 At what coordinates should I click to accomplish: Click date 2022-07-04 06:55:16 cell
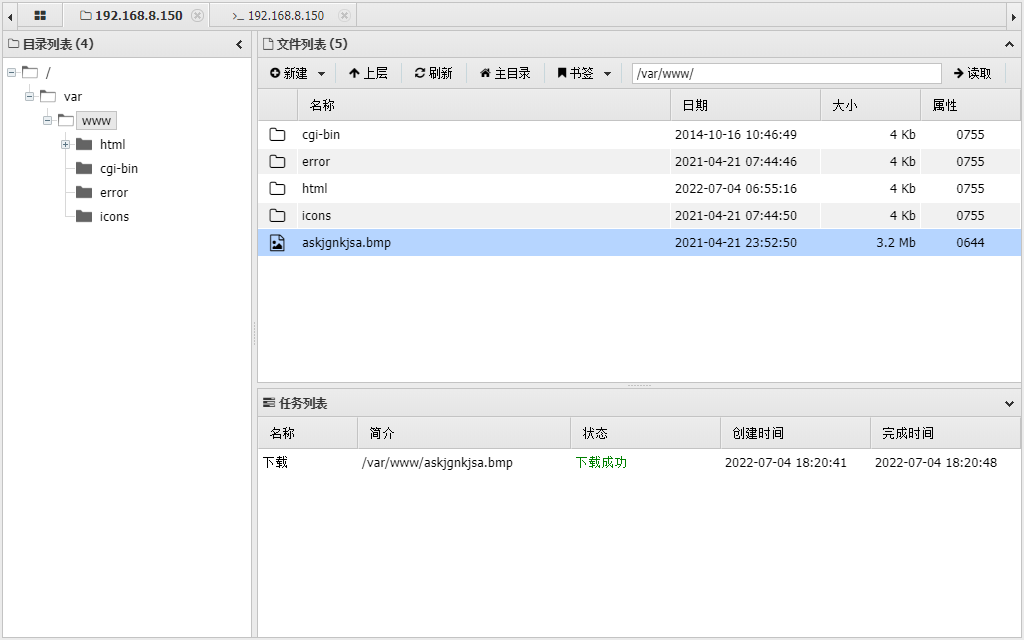tap(735, 189)
